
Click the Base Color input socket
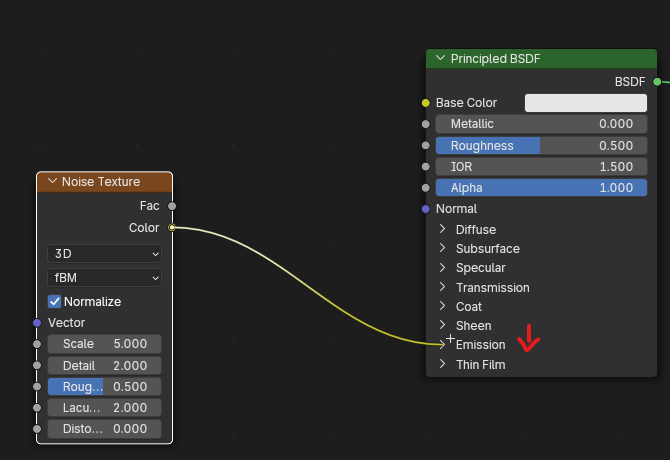click(426, 103)
